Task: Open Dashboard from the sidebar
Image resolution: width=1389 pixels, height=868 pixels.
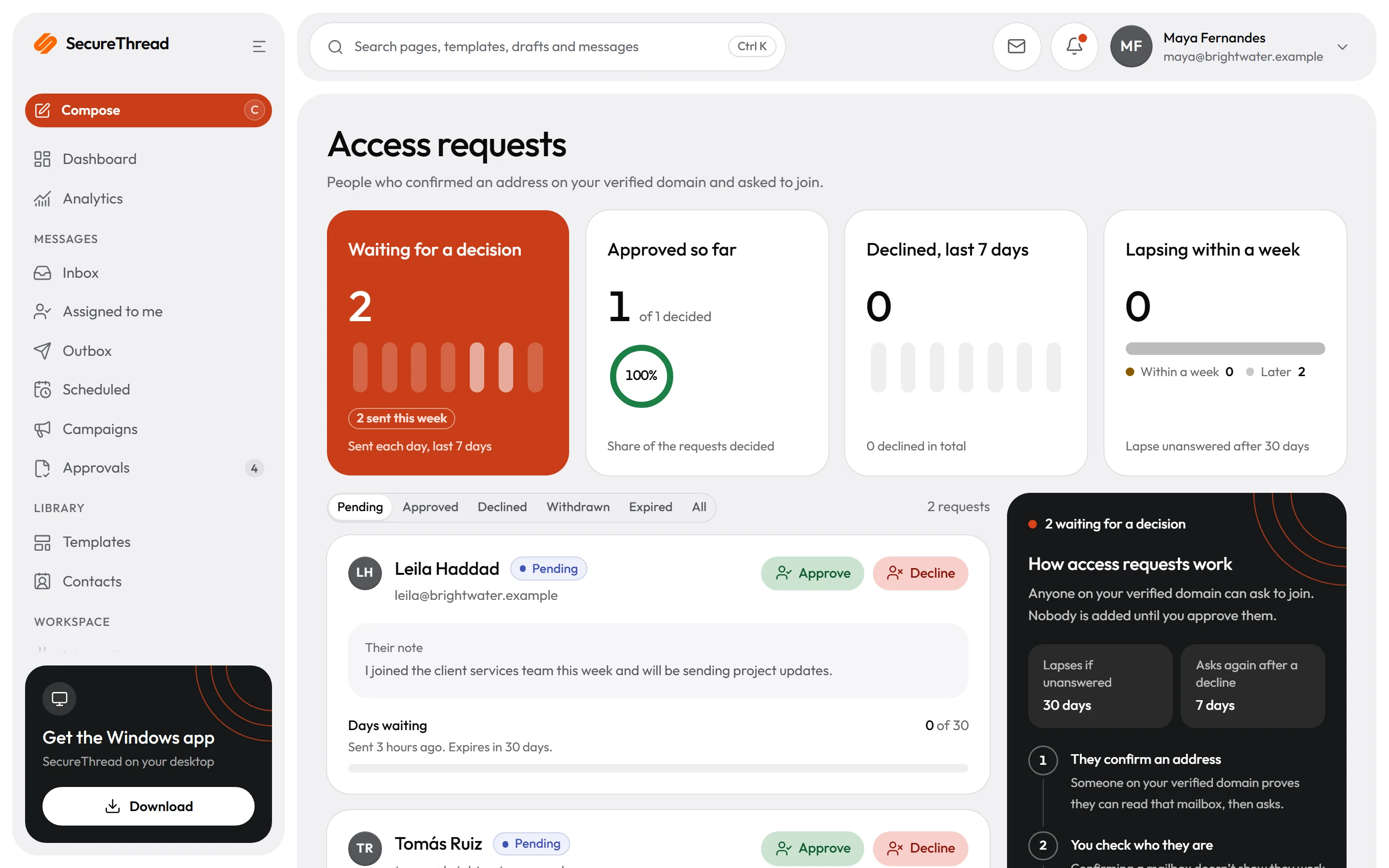Action: click(x=148, y=159)
